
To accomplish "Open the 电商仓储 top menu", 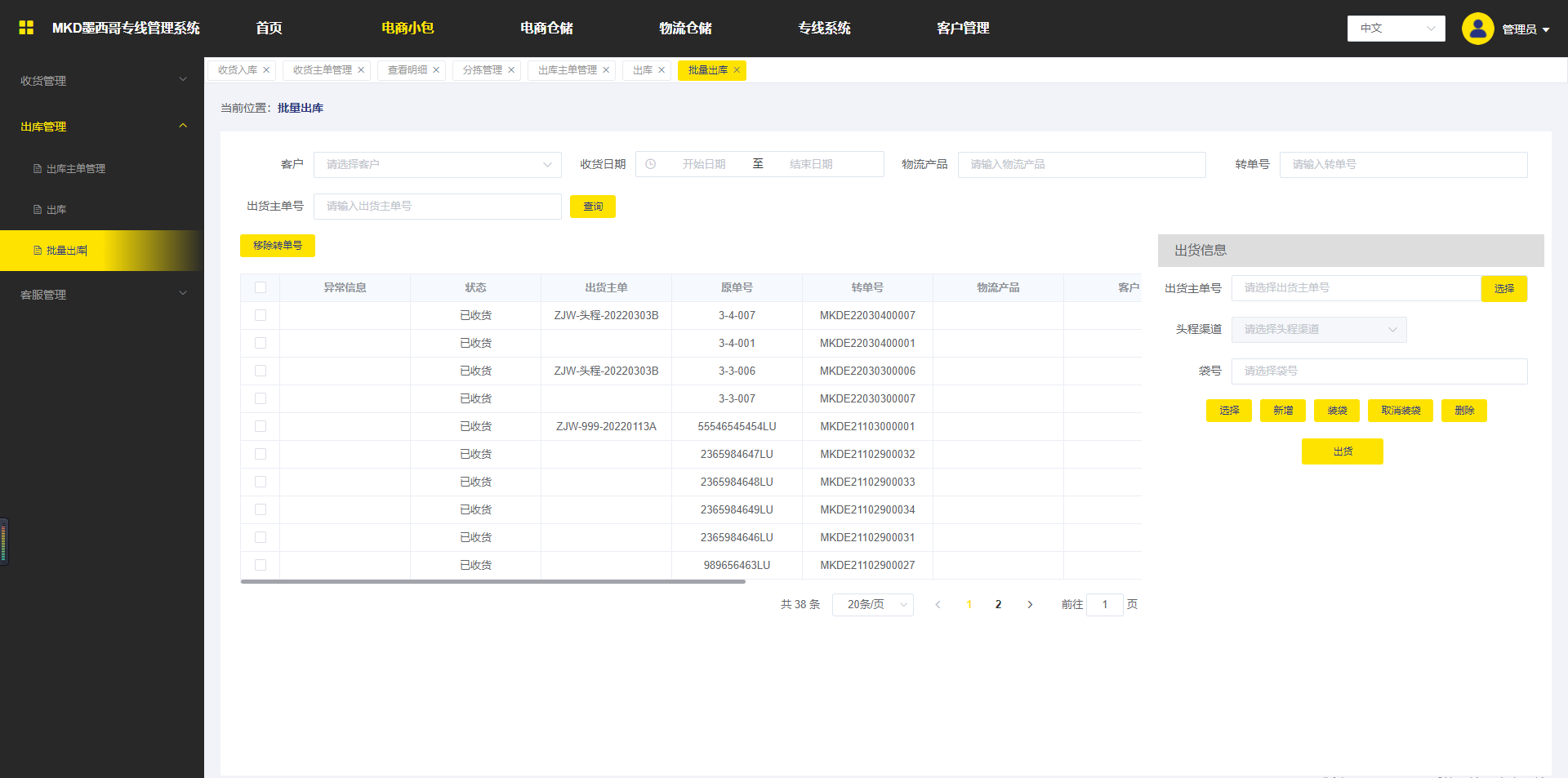I will 546,29.
